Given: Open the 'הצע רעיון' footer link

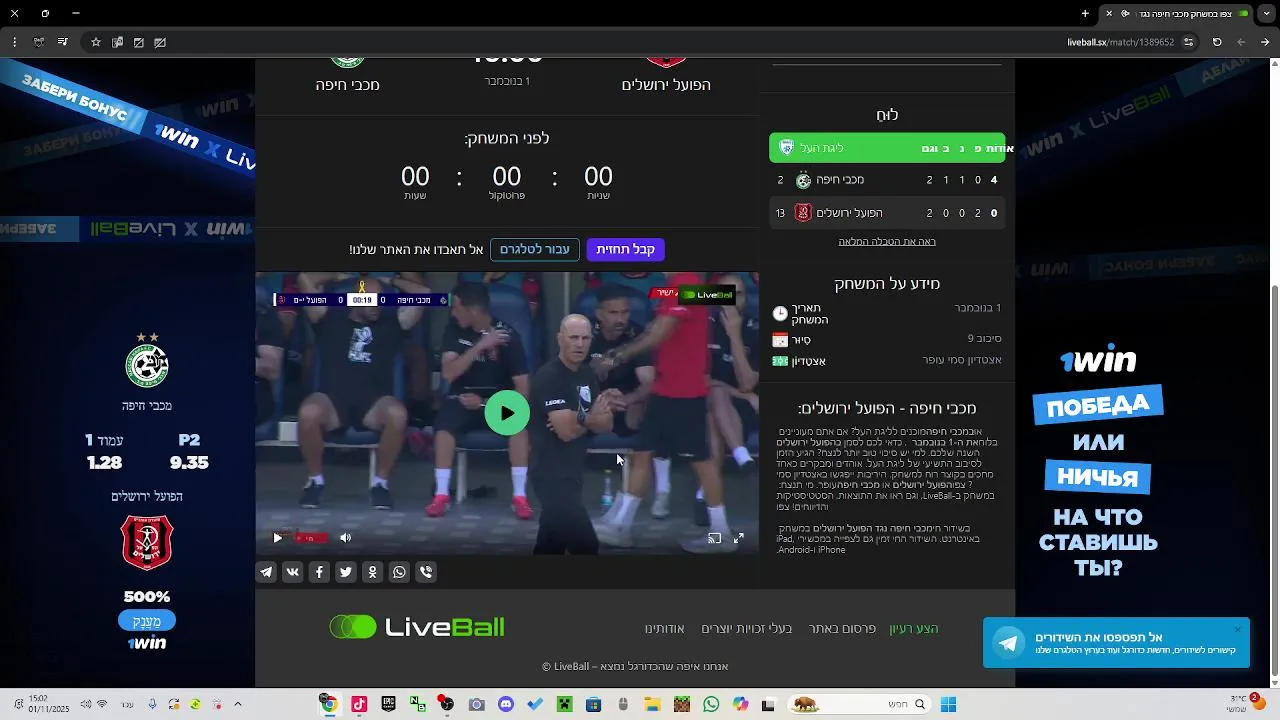Looking at the screenshot, I should [x=914, y=628].
